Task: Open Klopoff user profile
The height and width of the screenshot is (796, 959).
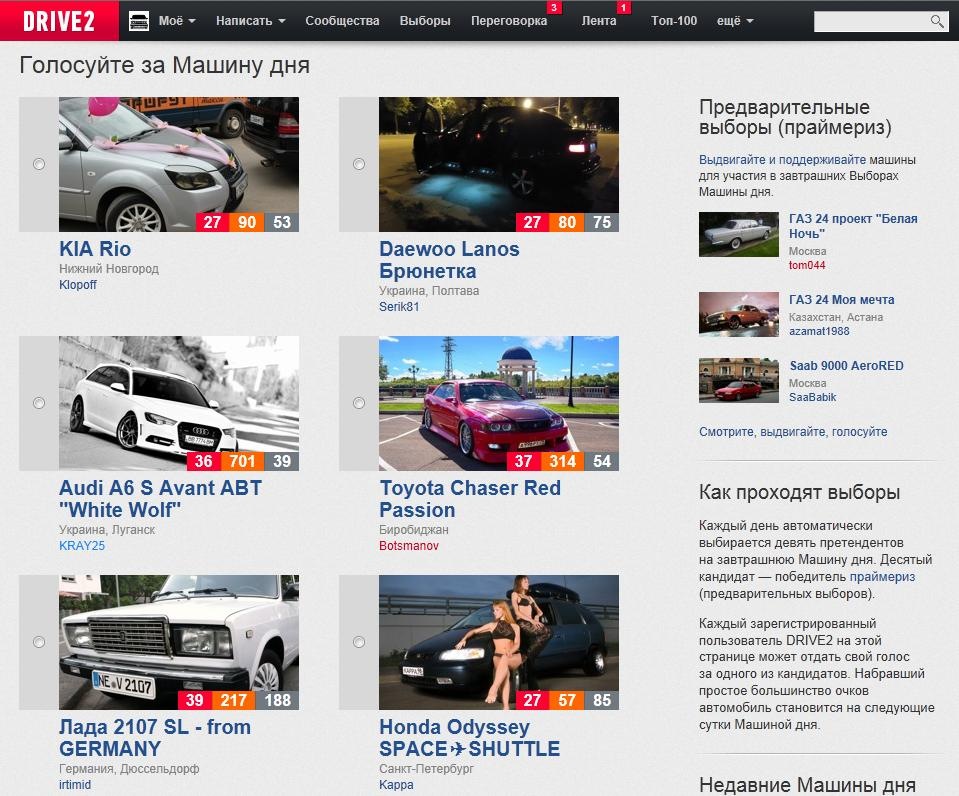Action: (x=77, y=283)
